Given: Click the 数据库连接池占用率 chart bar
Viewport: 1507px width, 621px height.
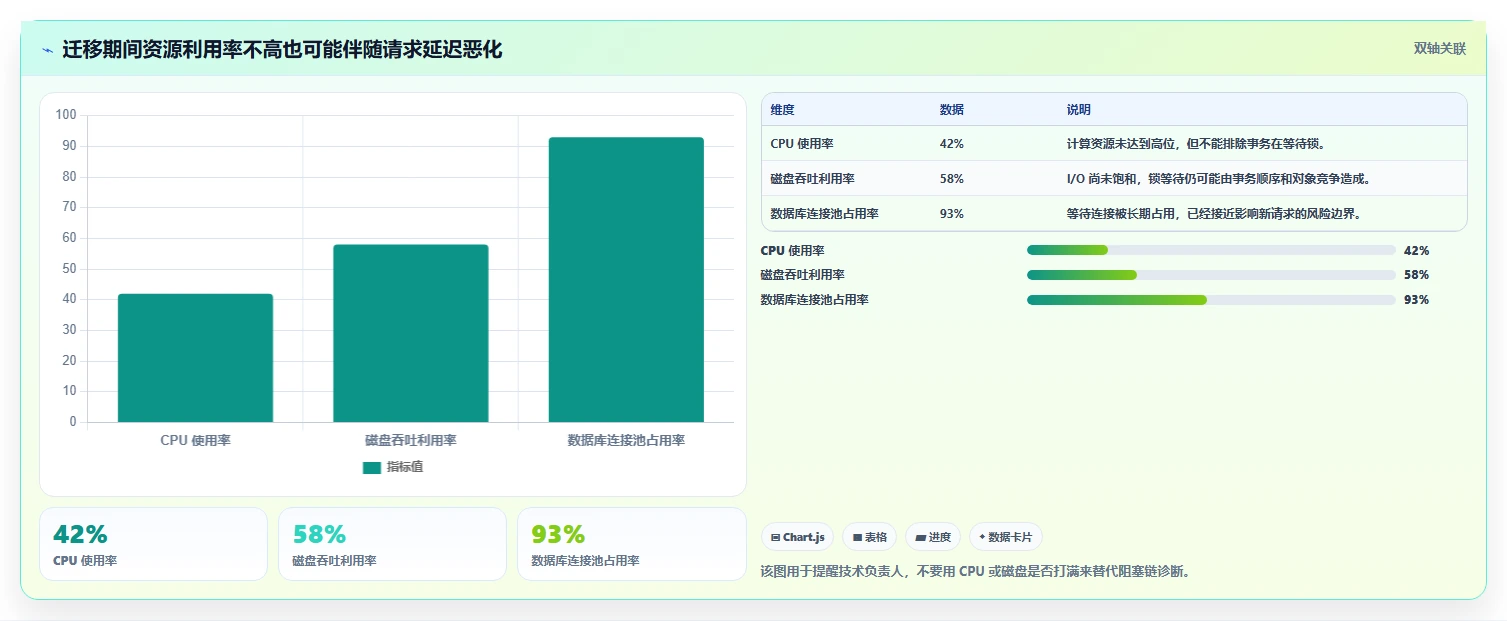Looking at the screenshot, I should pos(626,279).
